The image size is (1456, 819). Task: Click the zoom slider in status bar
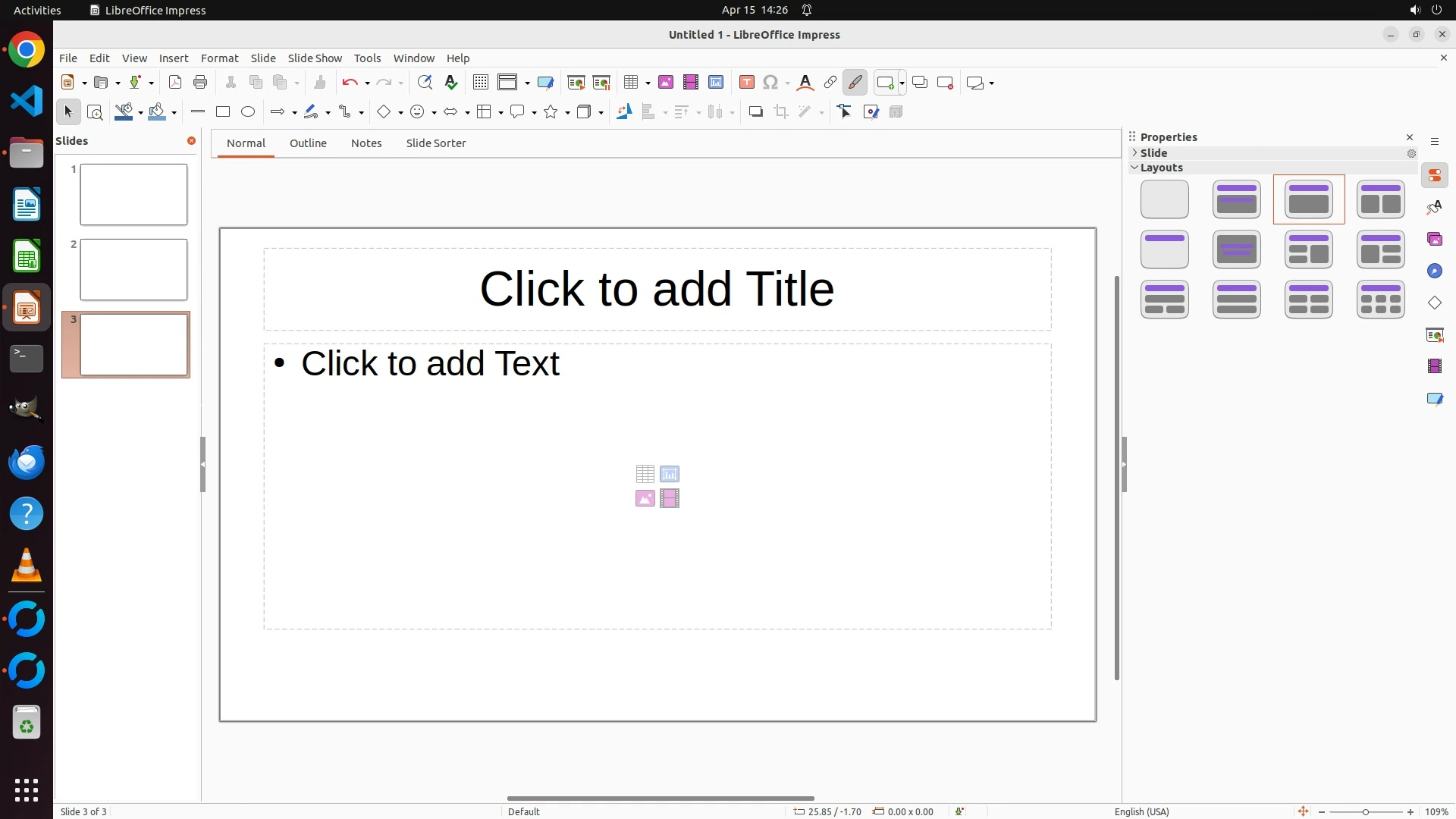(x=1365, y=812)
